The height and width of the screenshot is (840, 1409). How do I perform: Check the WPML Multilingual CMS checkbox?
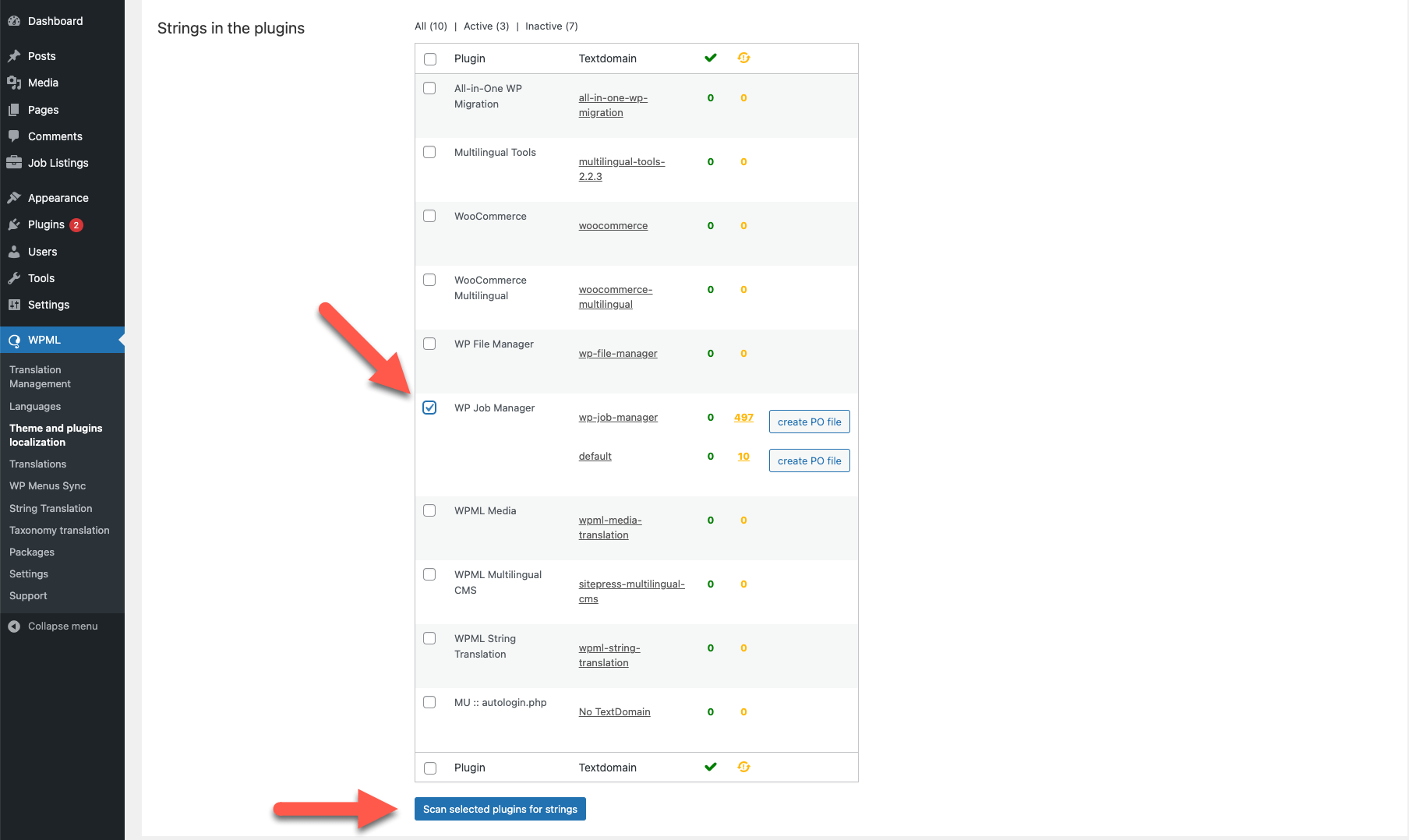(429, 574)
